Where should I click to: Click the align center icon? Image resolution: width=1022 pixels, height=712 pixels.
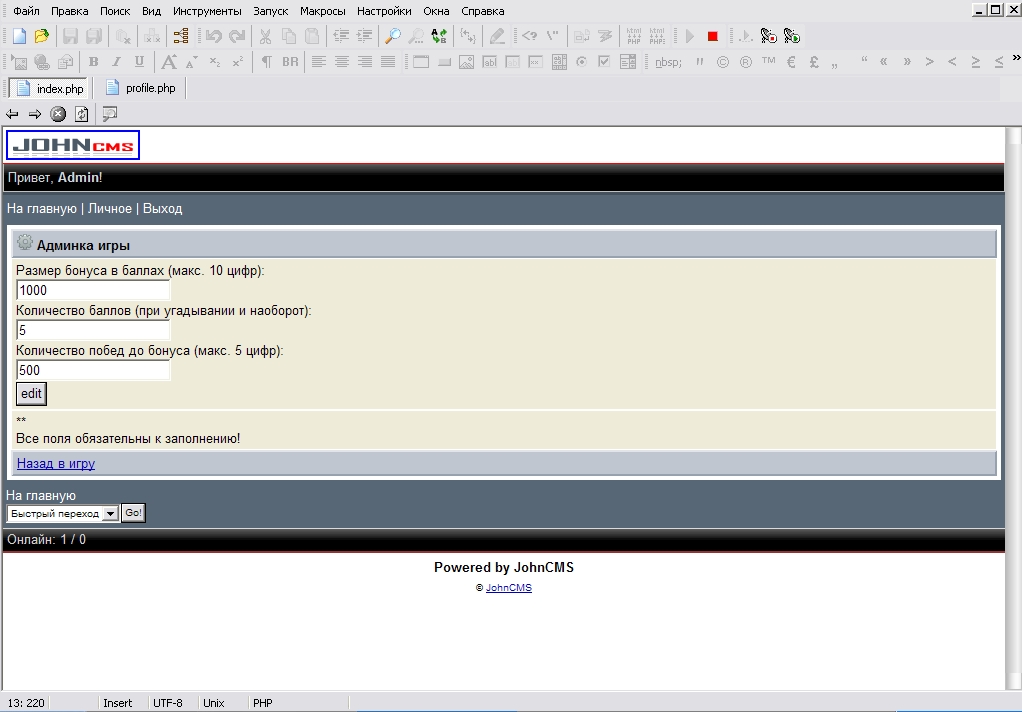(342, 62)
